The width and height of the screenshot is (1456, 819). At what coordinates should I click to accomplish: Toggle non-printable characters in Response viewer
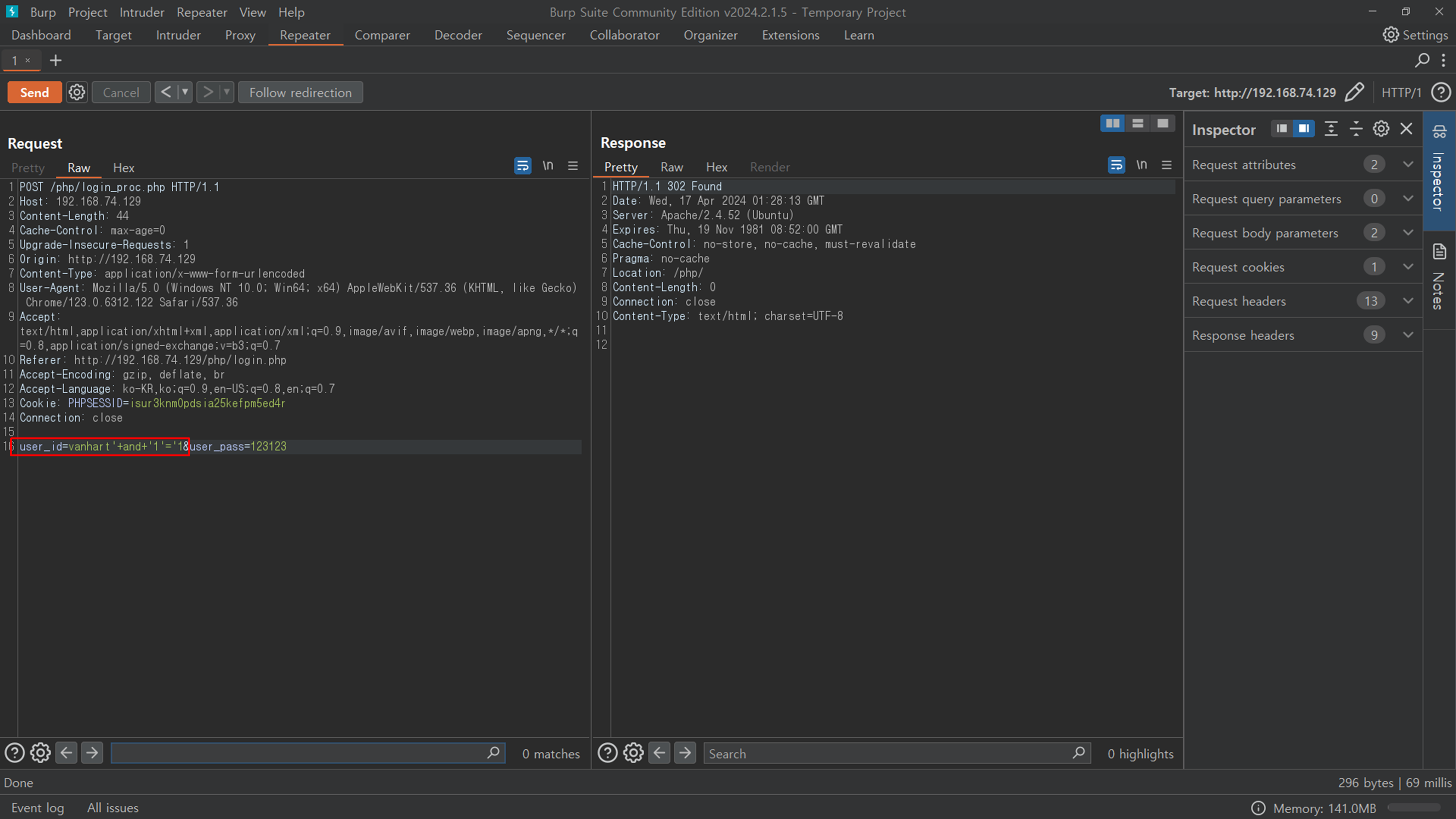[x=1142, y=165]
